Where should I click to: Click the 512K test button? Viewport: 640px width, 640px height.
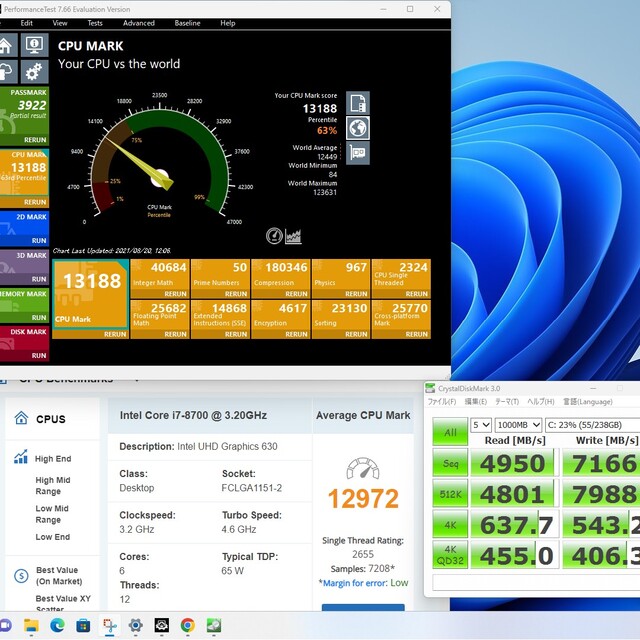(450, 494)
